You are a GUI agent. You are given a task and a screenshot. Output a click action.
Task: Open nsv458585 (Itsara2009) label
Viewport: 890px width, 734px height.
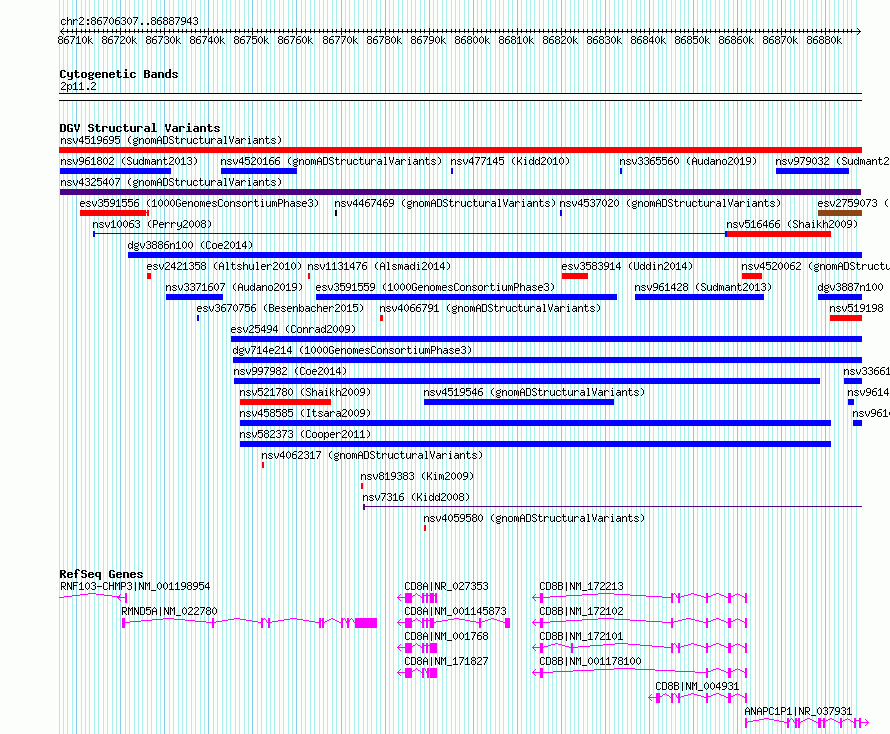[305, 413]
